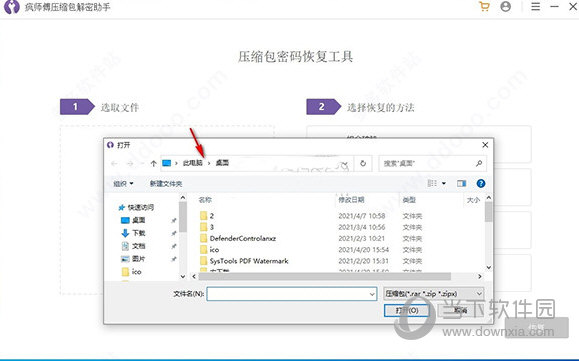Click the 快速访问 star icon

point(121,207)
